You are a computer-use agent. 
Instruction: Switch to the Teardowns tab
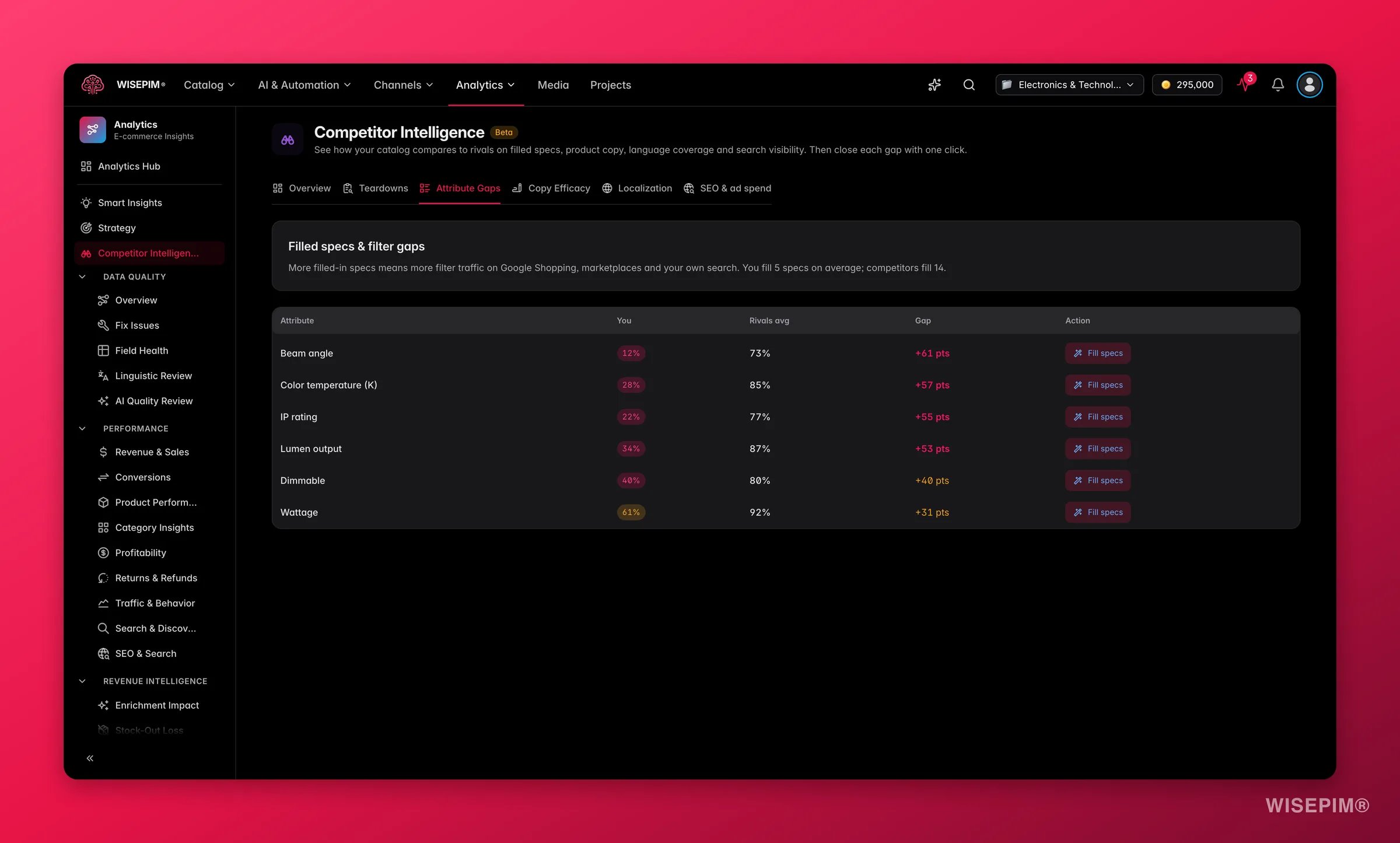[x=376, y=188]
